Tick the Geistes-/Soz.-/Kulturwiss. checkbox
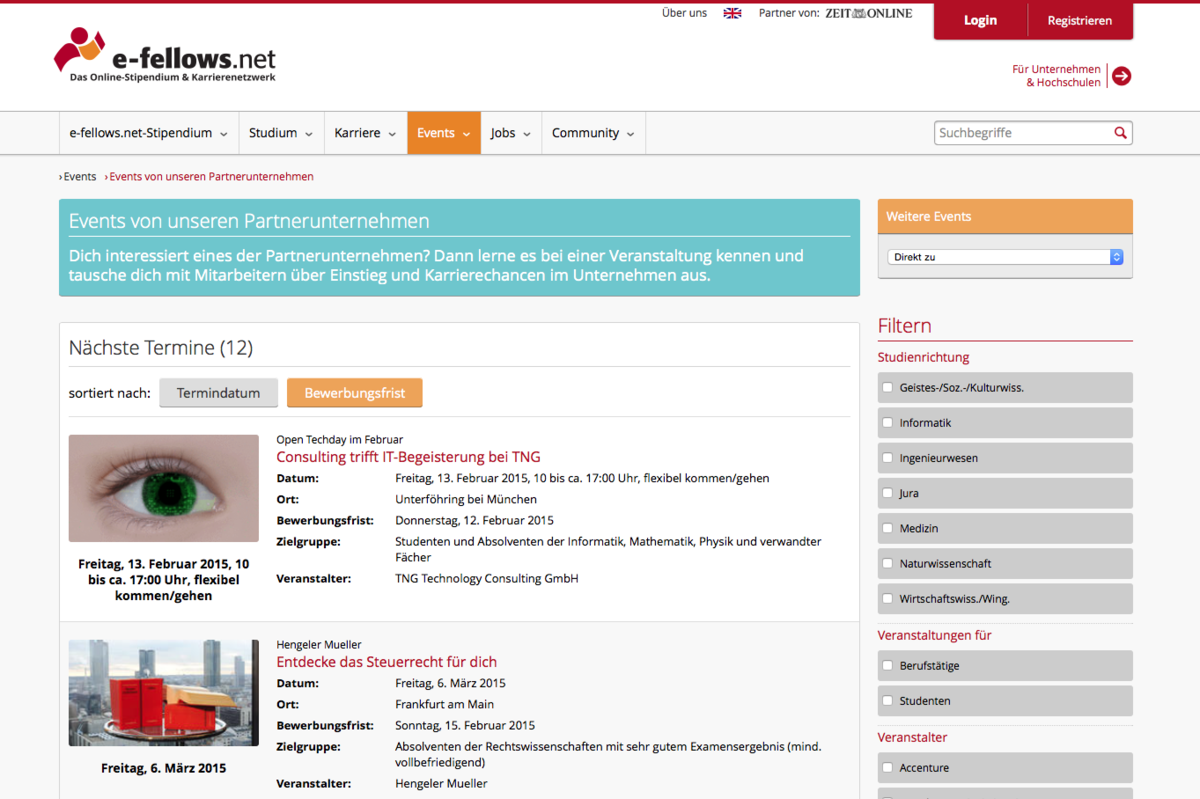 tap(887, 387)
